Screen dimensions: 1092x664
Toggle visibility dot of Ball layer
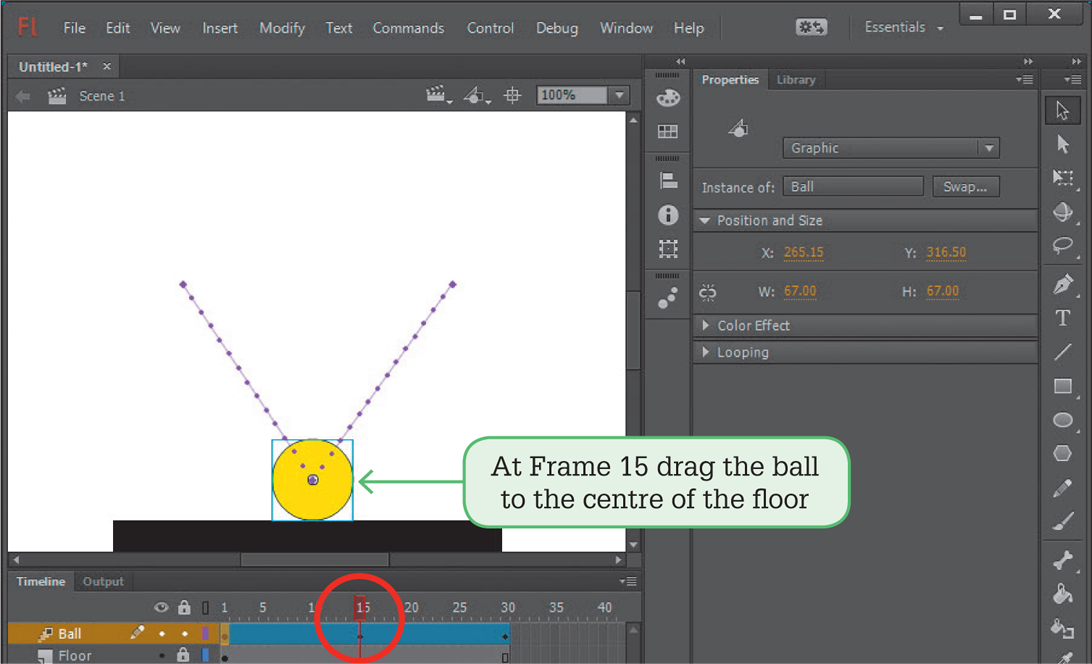(162, 634)
